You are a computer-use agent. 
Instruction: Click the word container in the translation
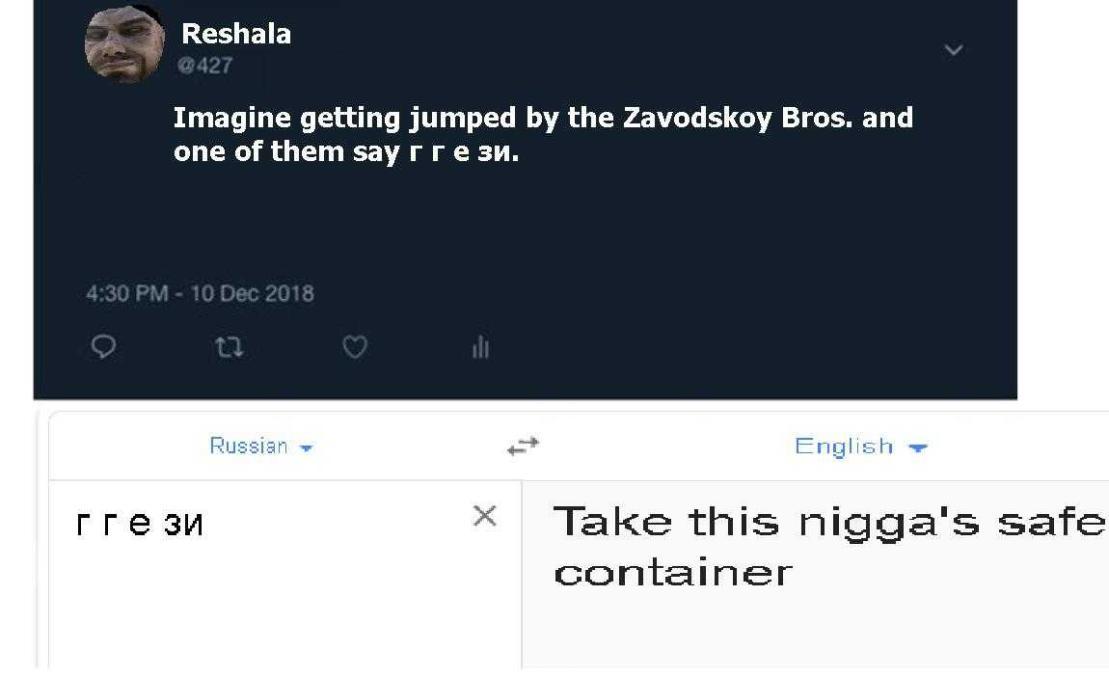click(x=673, y=573)
